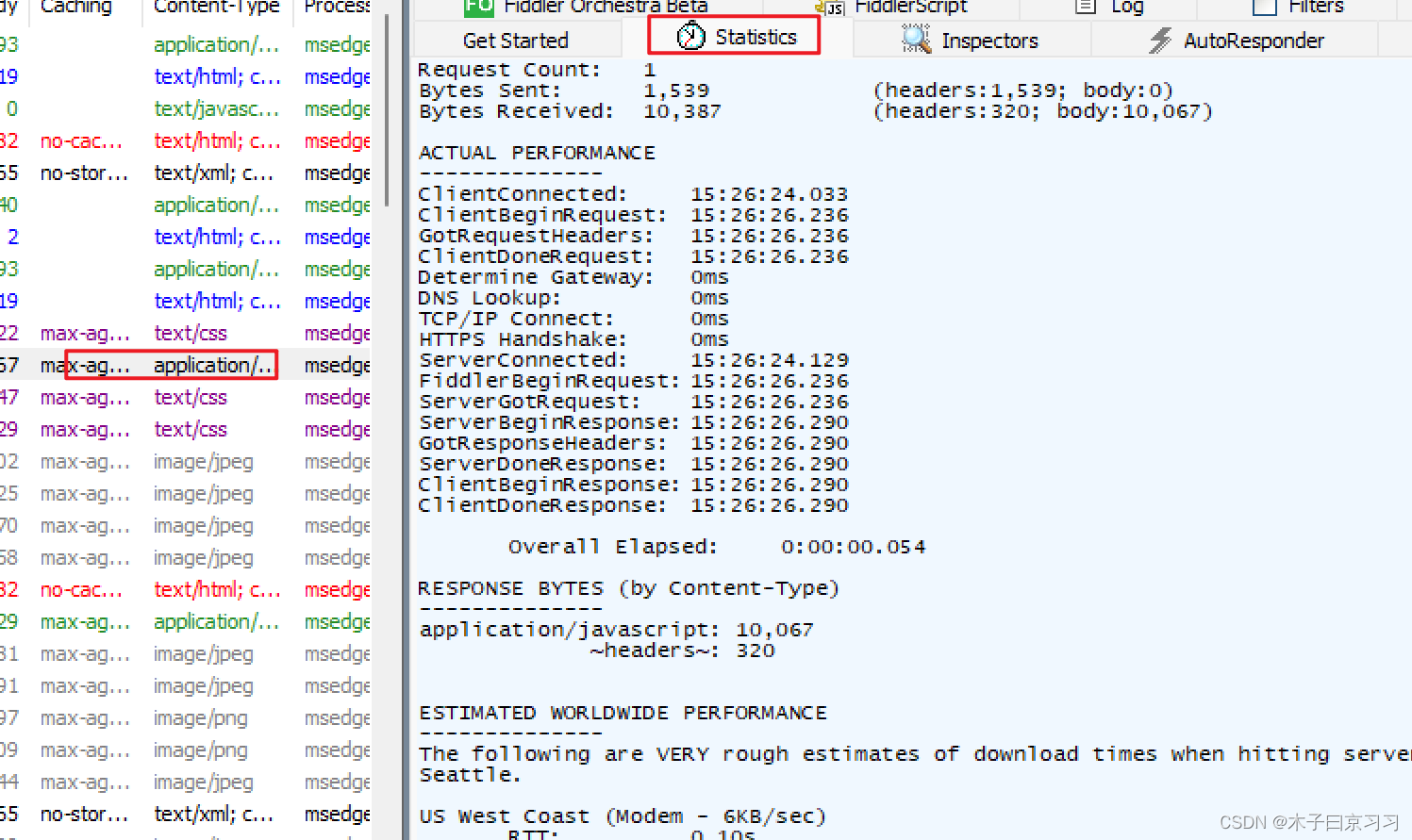This screenshot has height=840, width=1412.
Task: Click the ClientDoneRequest line
Action: (634, 256)
